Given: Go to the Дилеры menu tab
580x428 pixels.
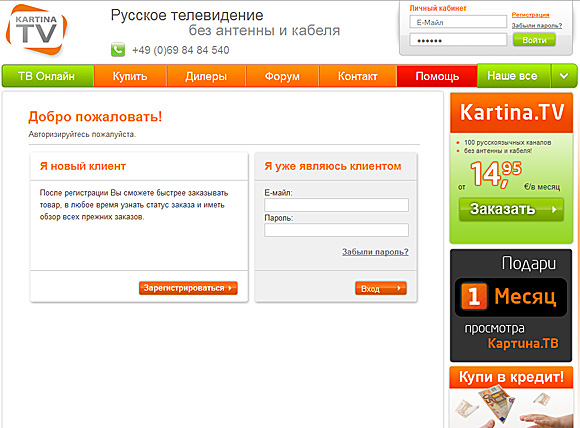Looking at the screenshot, I should [x=206, y=76].
